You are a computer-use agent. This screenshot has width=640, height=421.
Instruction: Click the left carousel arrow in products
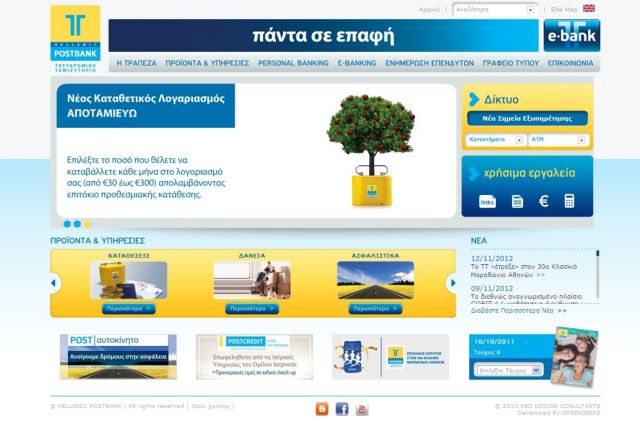[54, 283]
